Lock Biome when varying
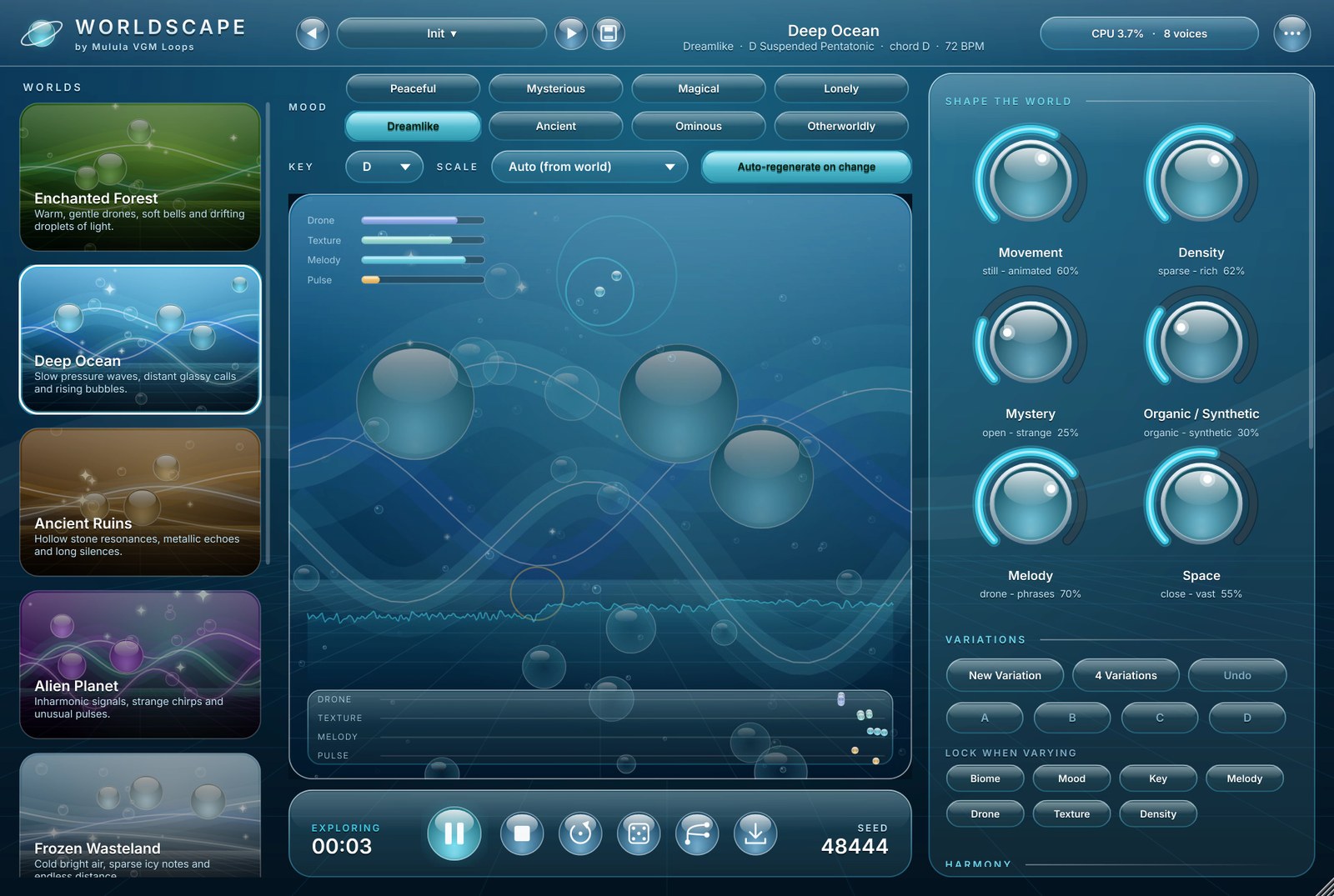 [985, 778]
